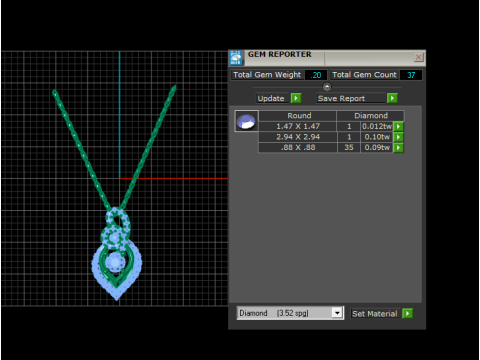The image size is (480, 360).
Task: Click the Diamond column header
Action: point(371,116)
